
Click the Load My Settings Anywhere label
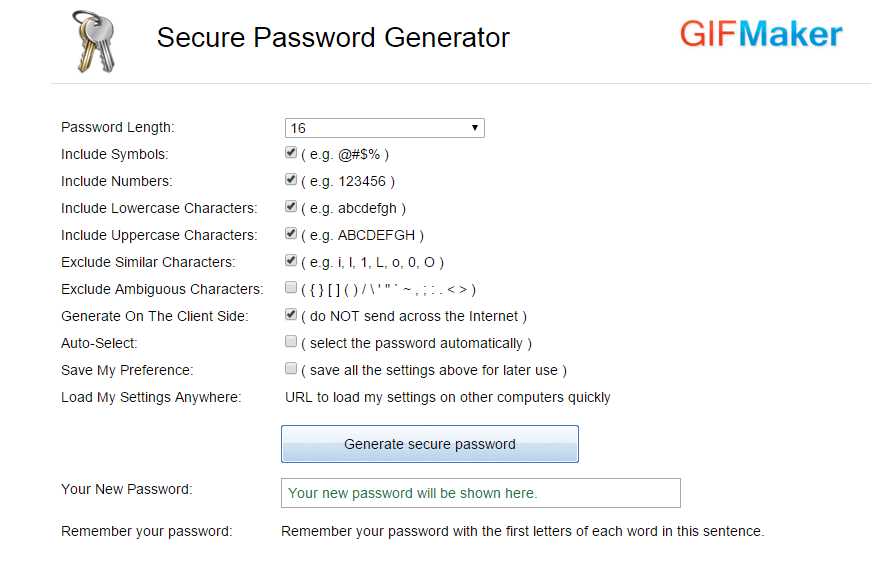coord(151,397)
